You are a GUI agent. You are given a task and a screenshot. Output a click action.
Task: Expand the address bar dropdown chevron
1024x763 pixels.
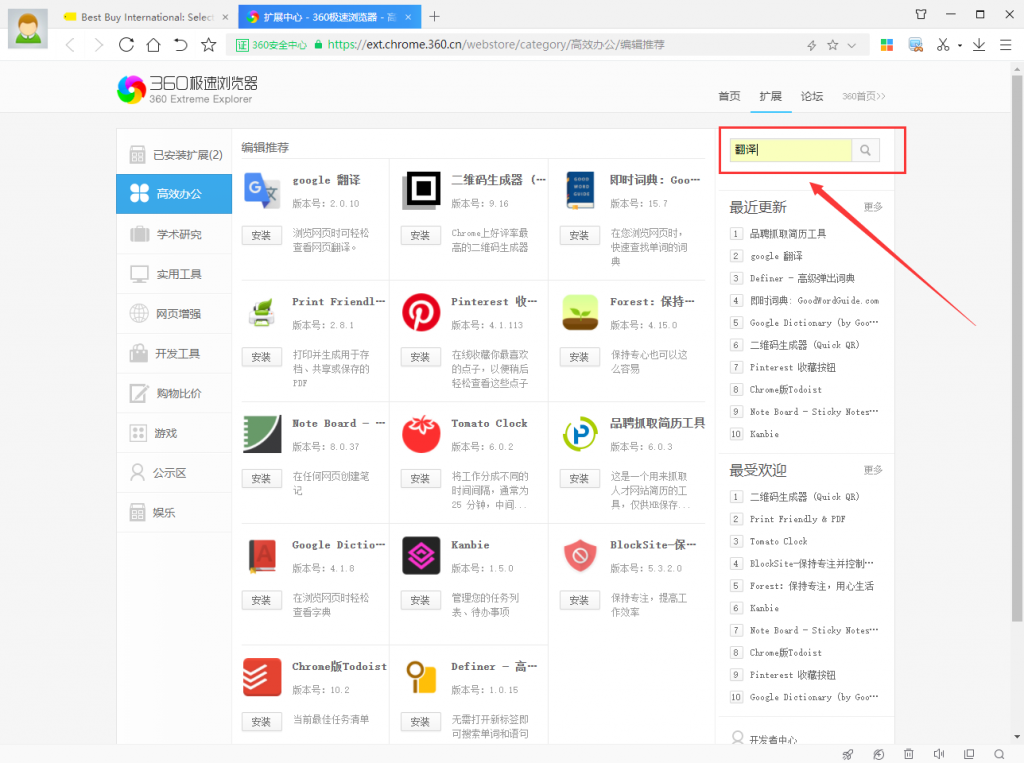click(x=852, y=45)
